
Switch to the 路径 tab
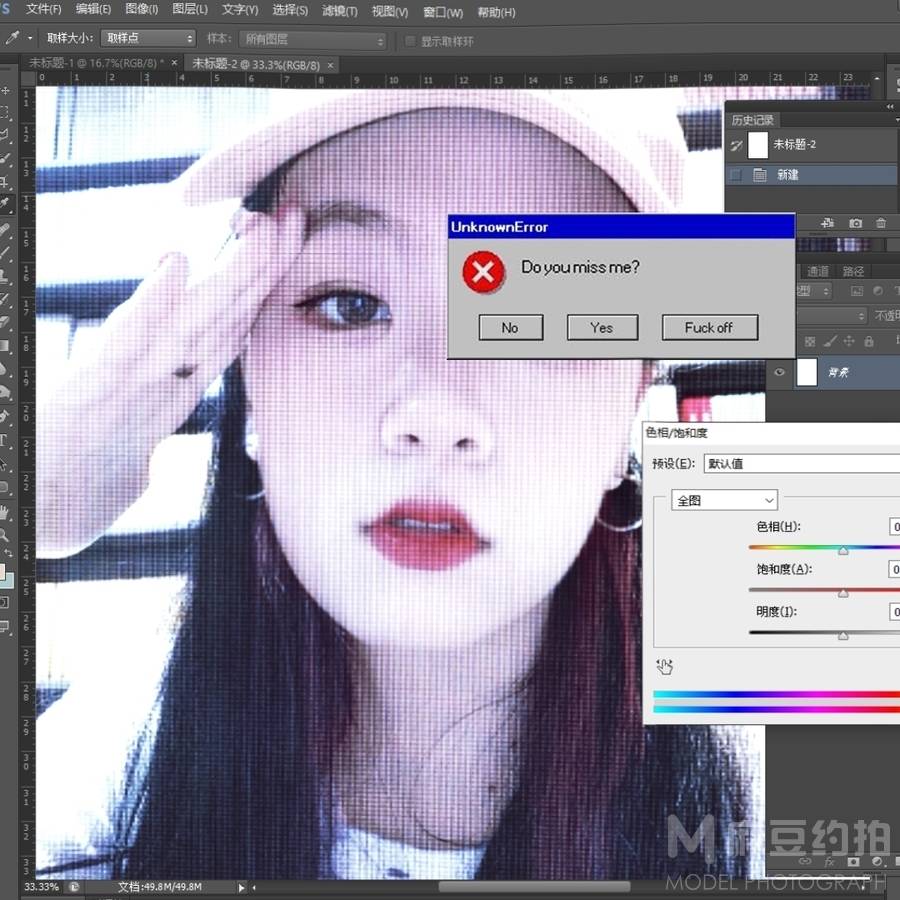[x=853, y=271]
